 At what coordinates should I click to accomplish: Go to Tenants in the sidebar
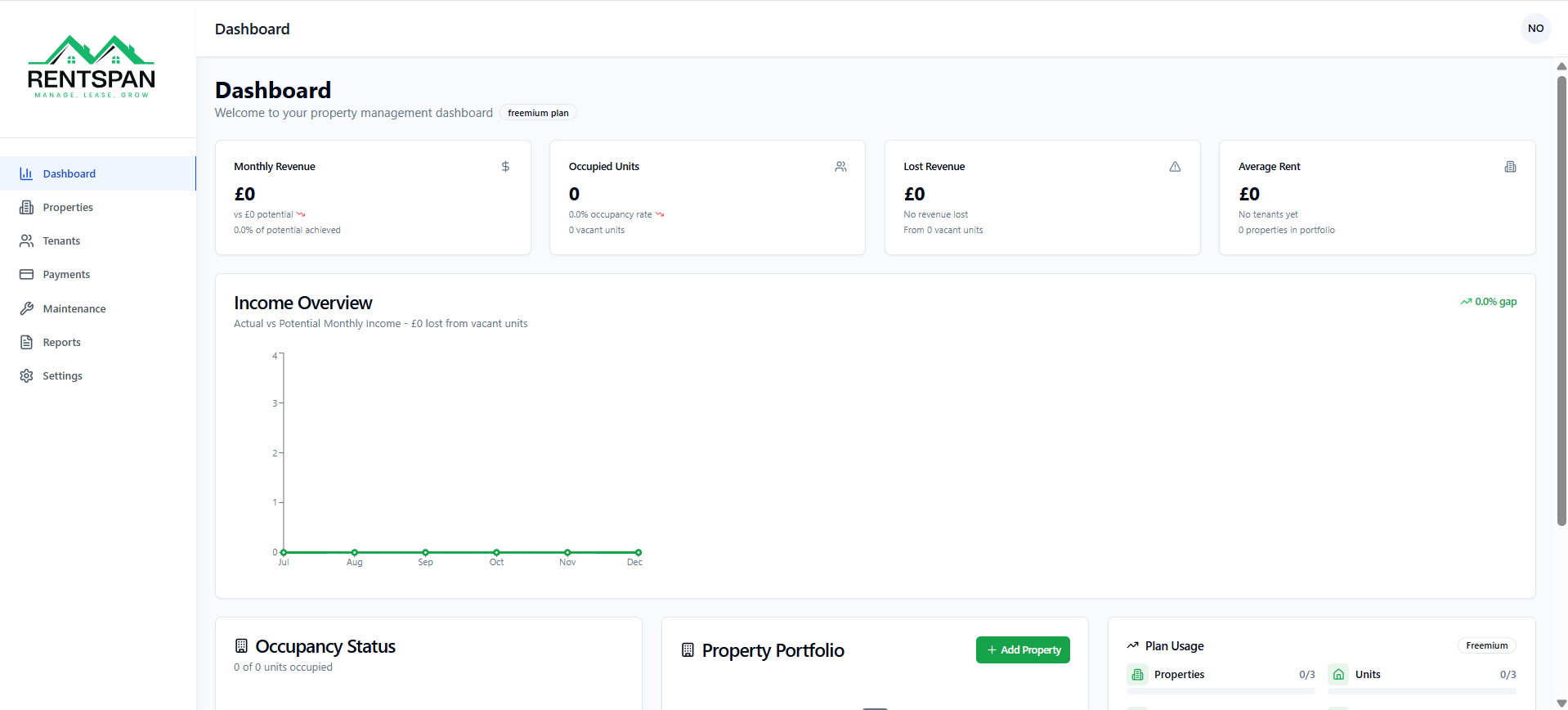pos(61,241)
